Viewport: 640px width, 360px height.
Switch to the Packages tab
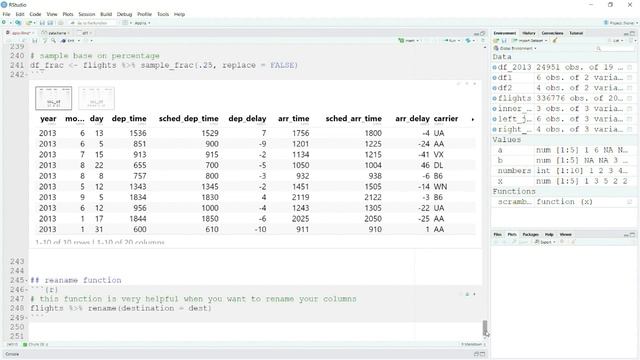coord(530,234)
